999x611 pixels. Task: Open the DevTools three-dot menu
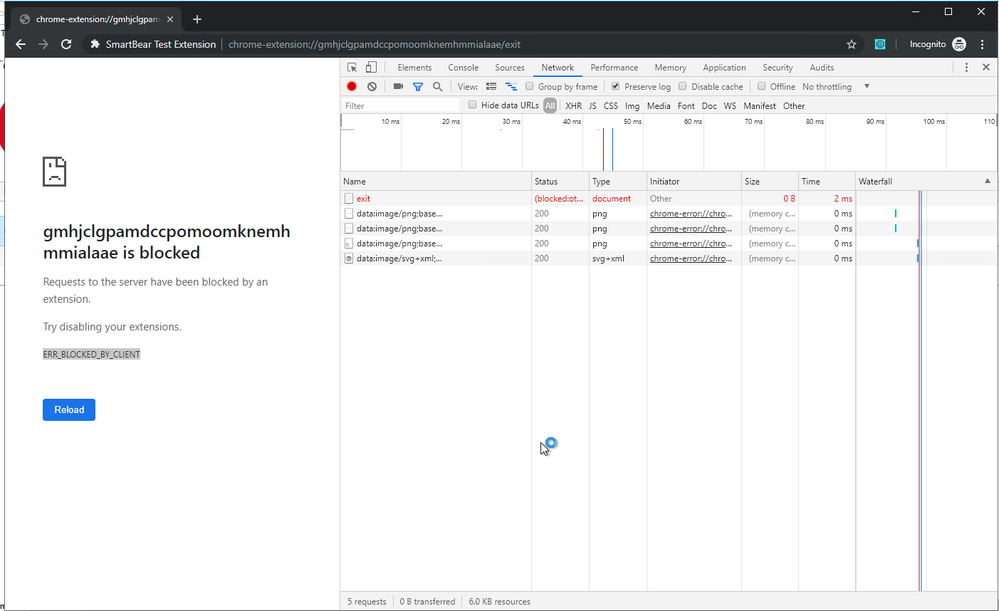pyautogui.click(x=966, y=68)
